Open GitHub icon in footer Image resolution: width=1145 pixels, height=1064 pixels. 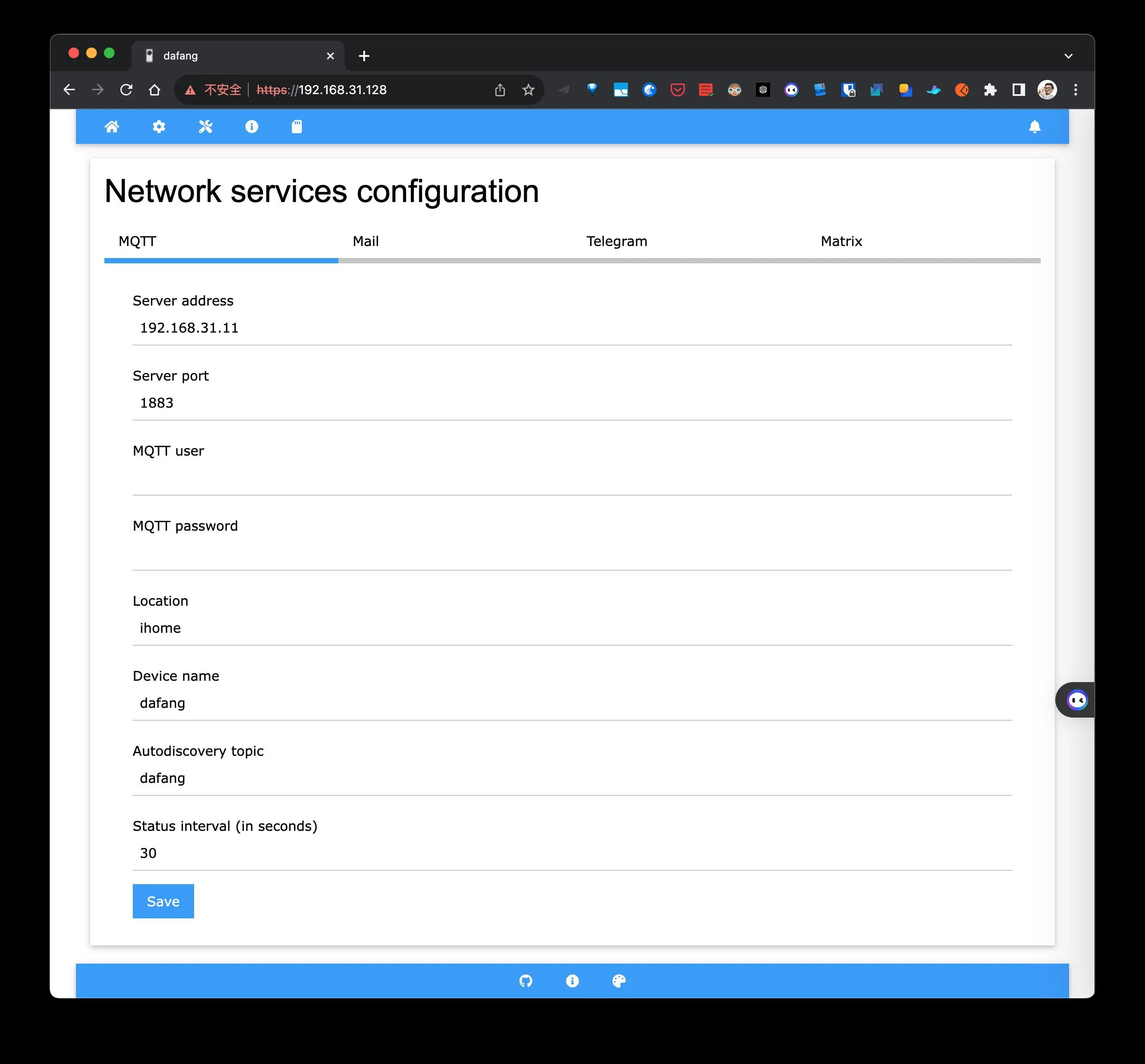tap(526, 981)
